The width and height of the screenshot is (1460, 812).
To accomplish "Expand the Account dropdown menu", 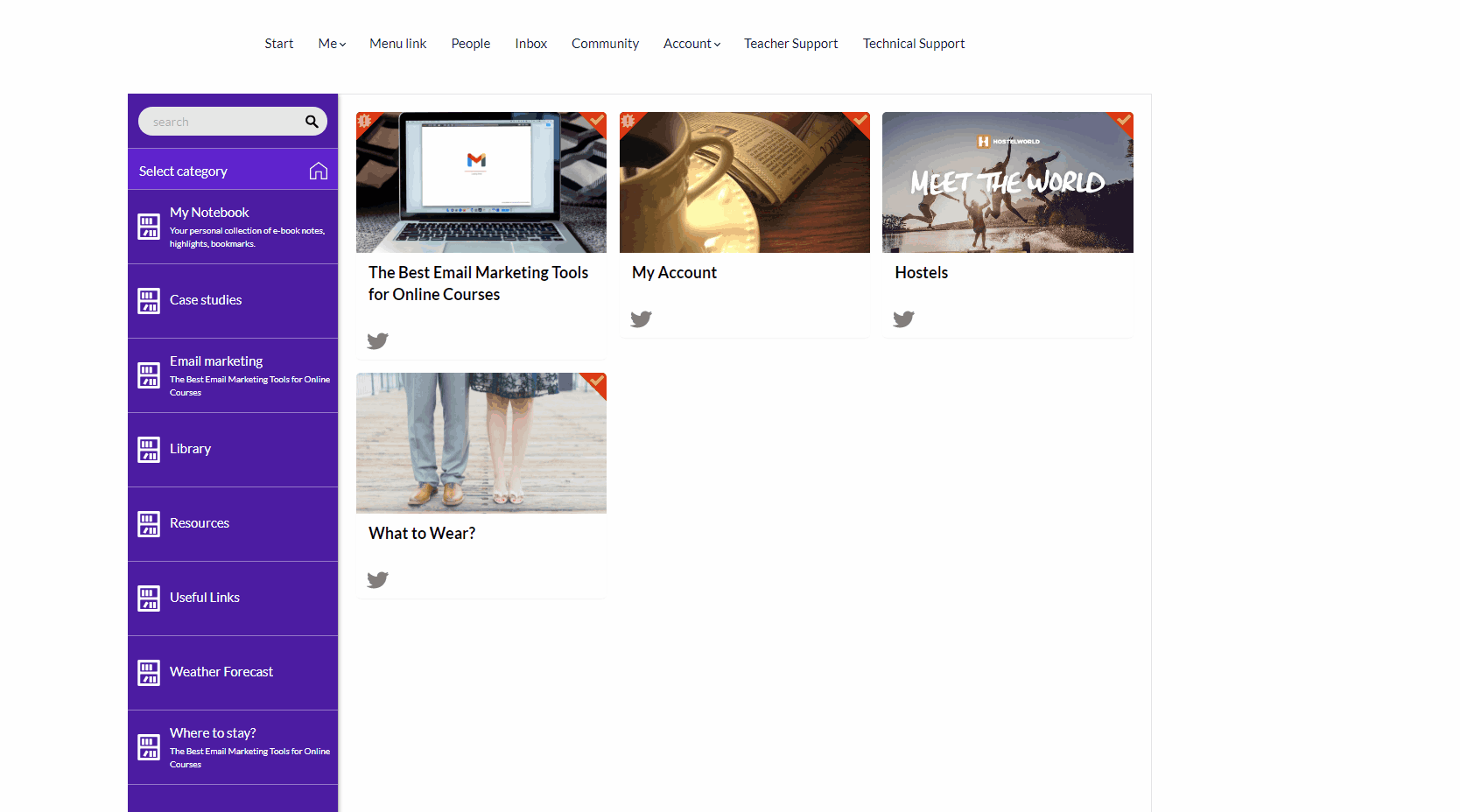I will tap(691, 43).
